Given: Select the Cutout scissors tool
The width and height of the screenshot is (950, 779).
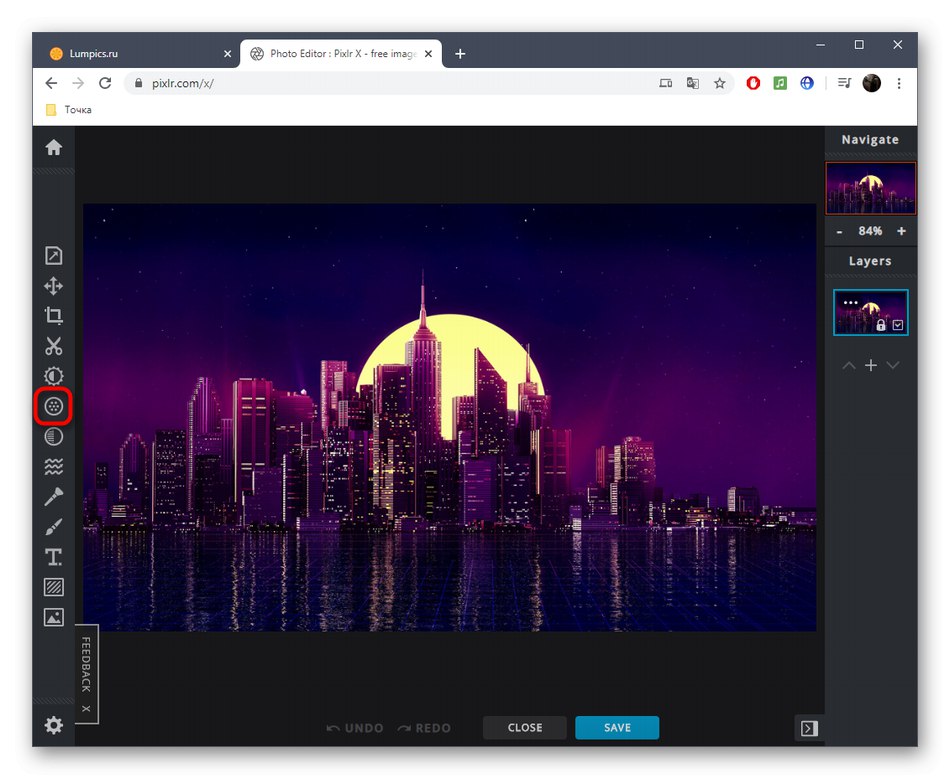Looking at the screenshot, I should coord(53,346).
